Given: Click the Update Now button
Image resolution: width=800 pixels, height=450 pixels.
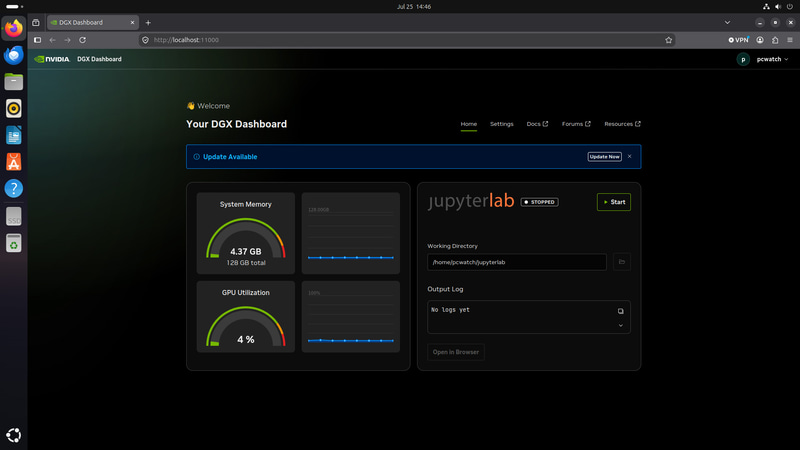Looking at the screenshot, I should [604, 157].
